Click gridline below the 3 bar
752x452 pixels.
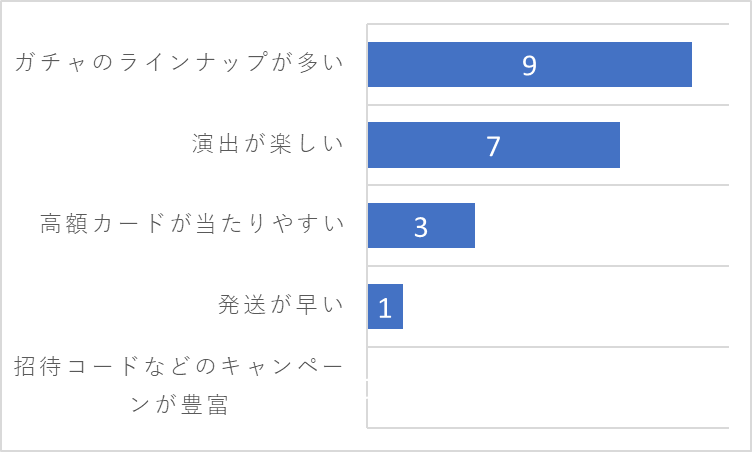pos(548,265)
